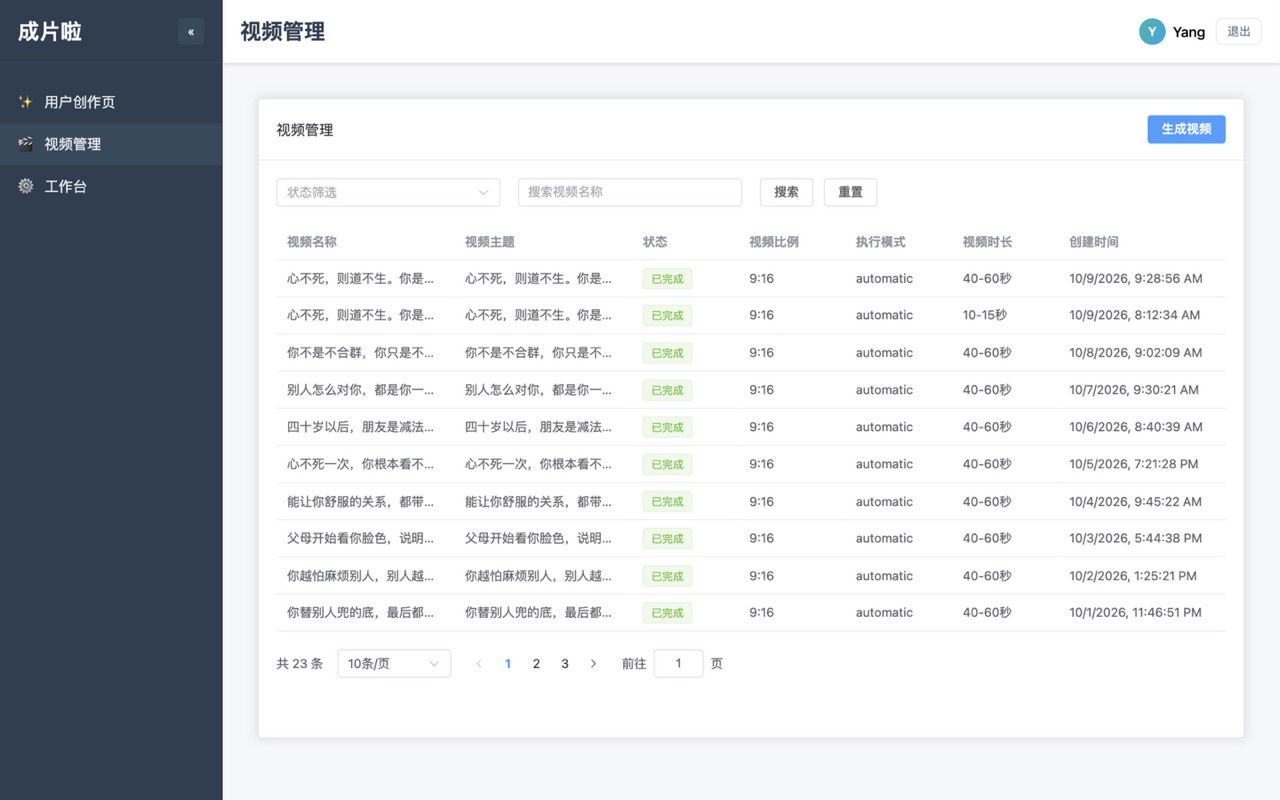Click the 前往 page number input

[x=678, y=664]
